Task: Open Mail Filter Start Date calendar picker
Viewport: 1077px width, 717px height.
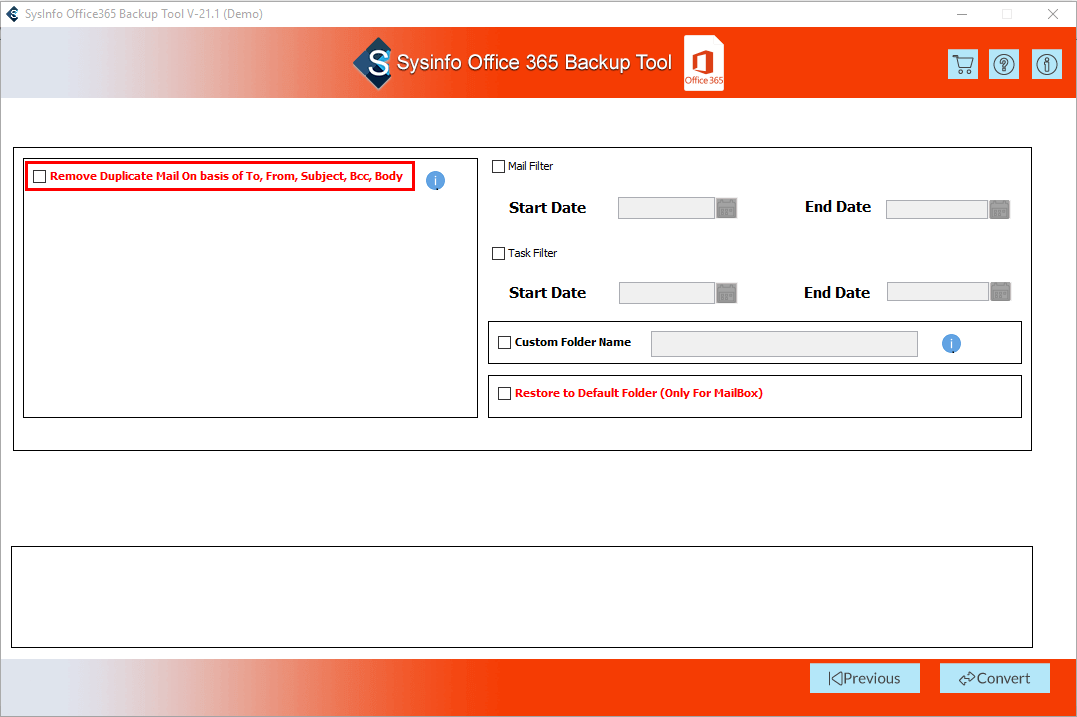Action: (727, 208)
